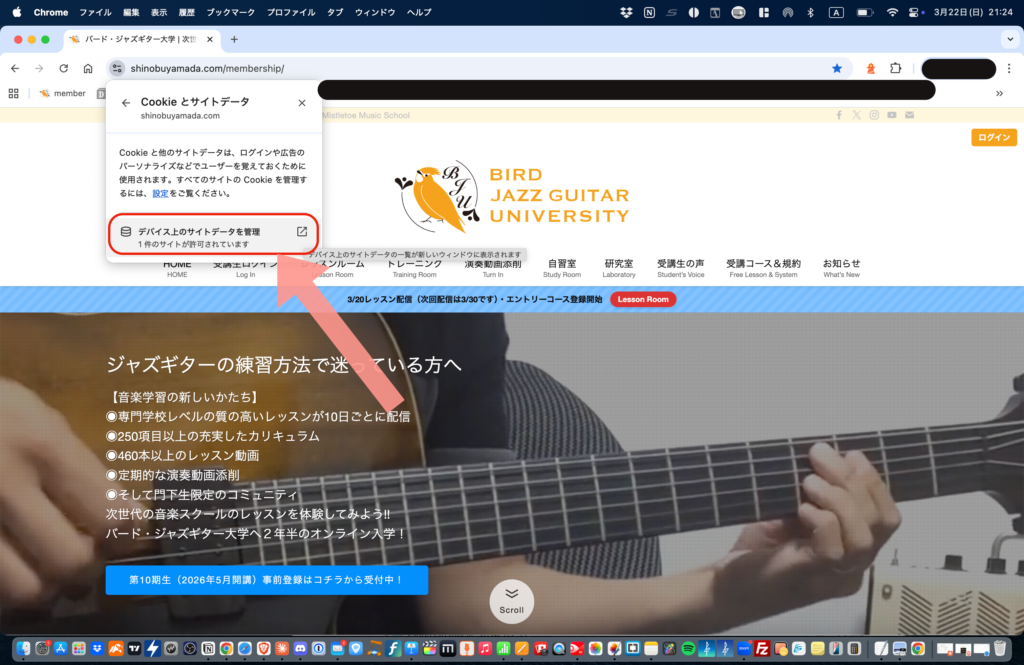Open the 自習室 Study Room menu item
The height and width of the screenshot is (665, 1024).
[562, 268]
